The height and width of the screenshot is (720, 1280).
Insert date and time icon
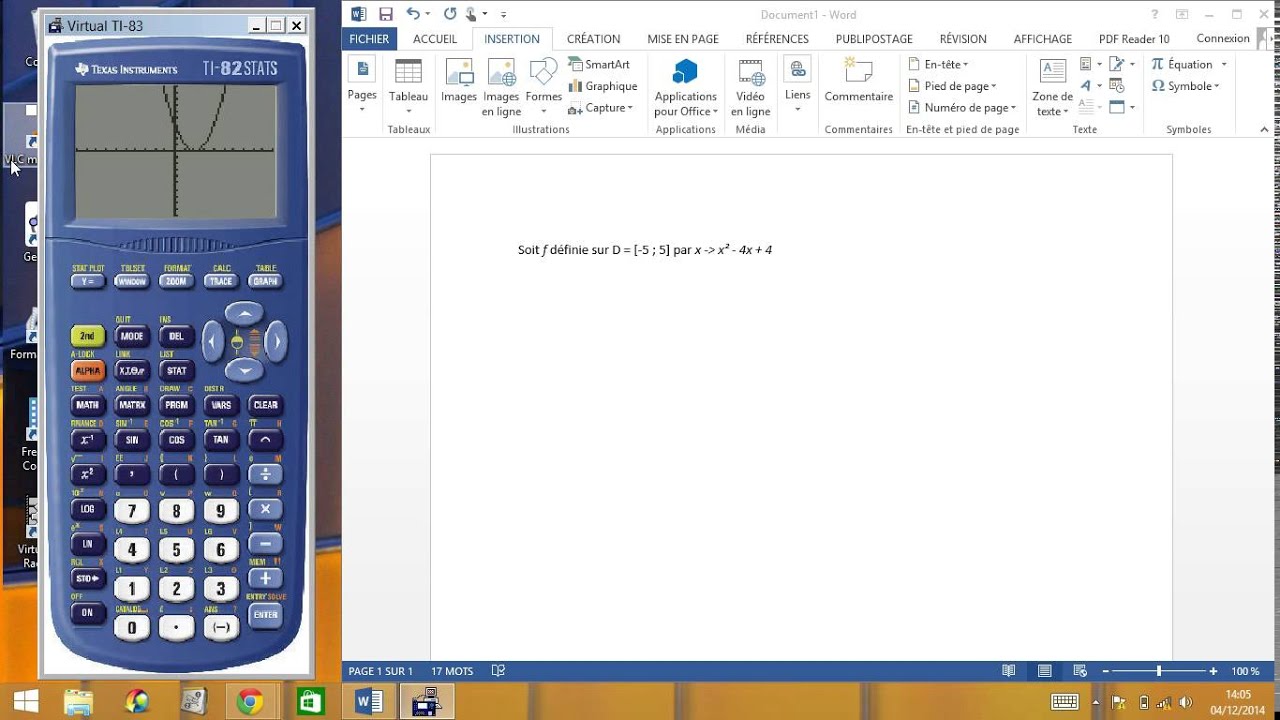pyautogui.click(x=1117, y=86)
